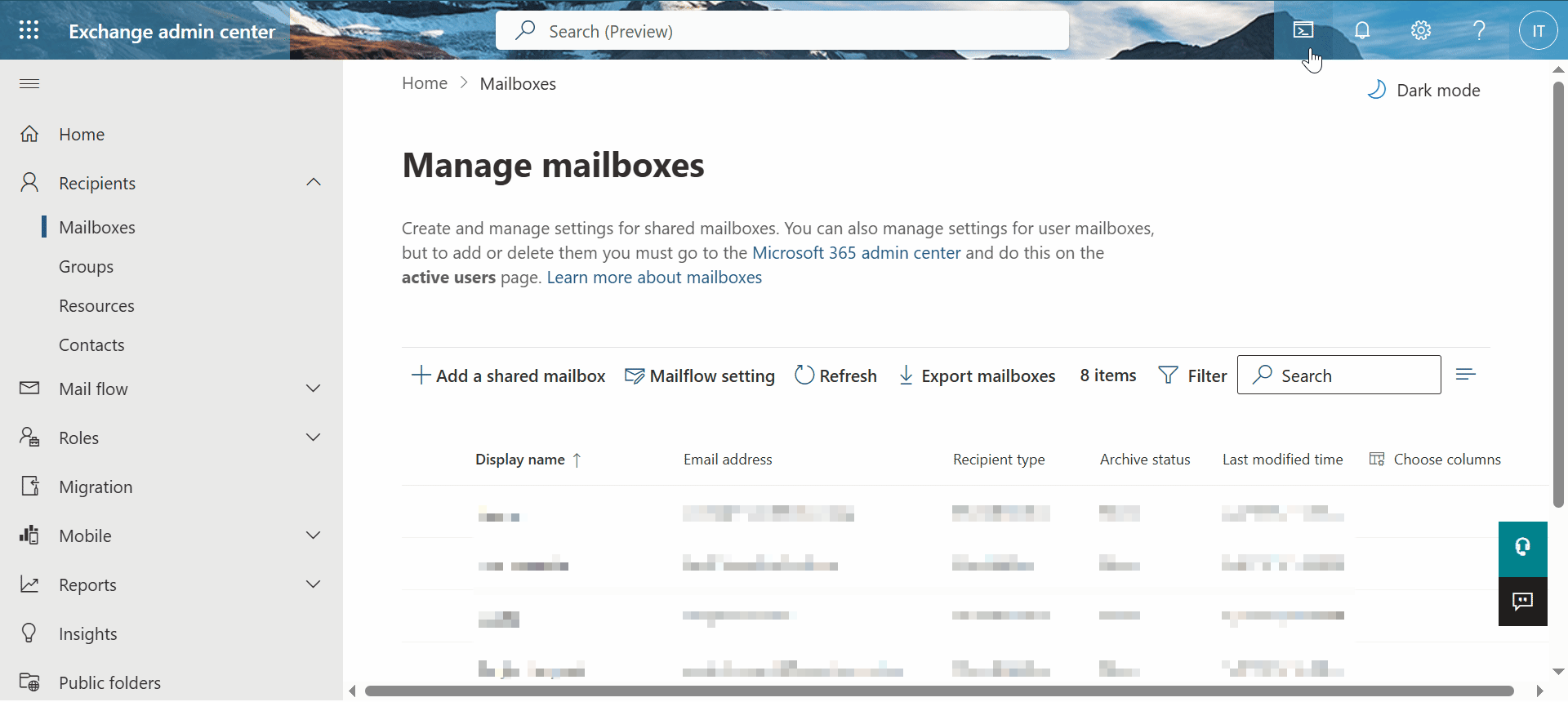Follow the Microsoft 365 admin center link
The image size is (1568, 702).
856,253
